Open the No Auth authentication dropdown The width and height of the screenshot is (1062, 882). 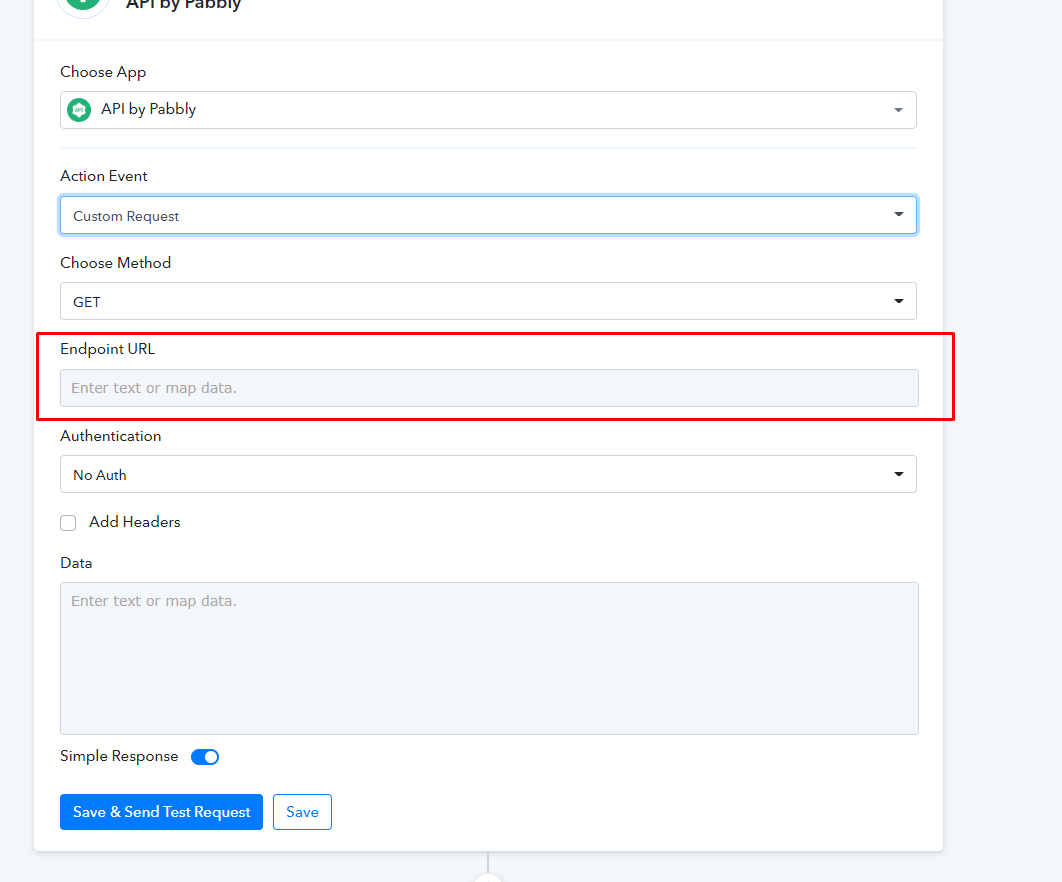click(488, 474)
